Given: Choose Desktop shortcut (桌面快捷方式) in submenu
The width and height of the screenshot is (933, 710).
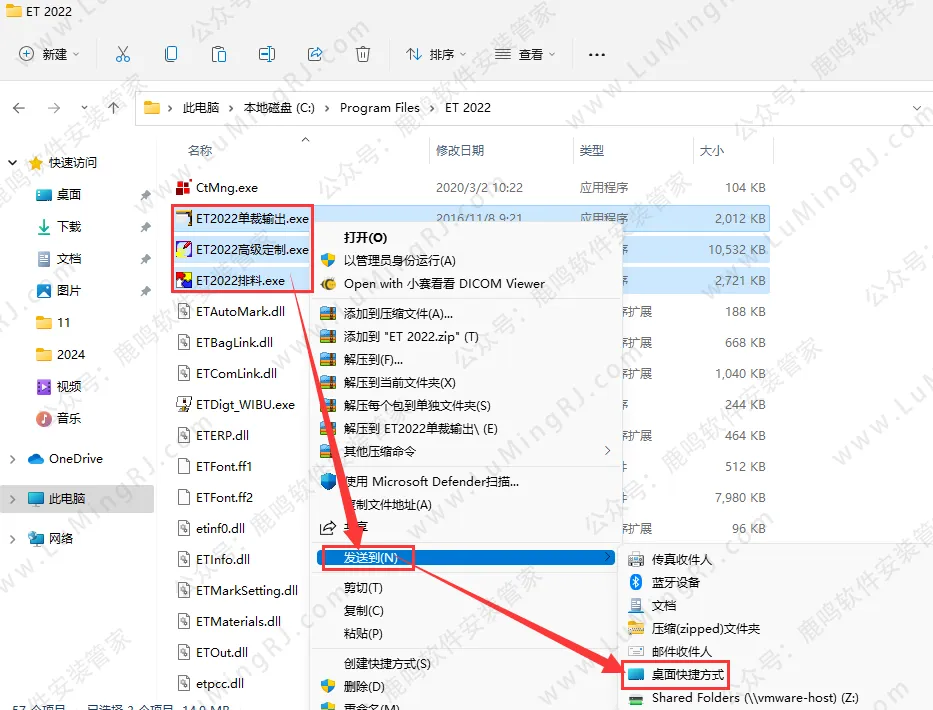Looking at the screenshot, I should point(688,675).
